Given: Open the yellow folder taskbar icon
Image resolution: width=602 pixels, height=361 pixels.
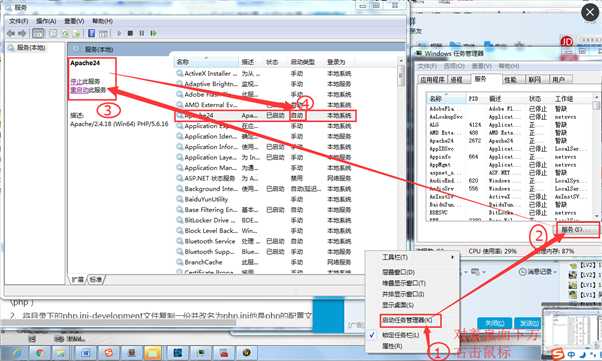Looking at the screenshot, I should pos(153,353).
